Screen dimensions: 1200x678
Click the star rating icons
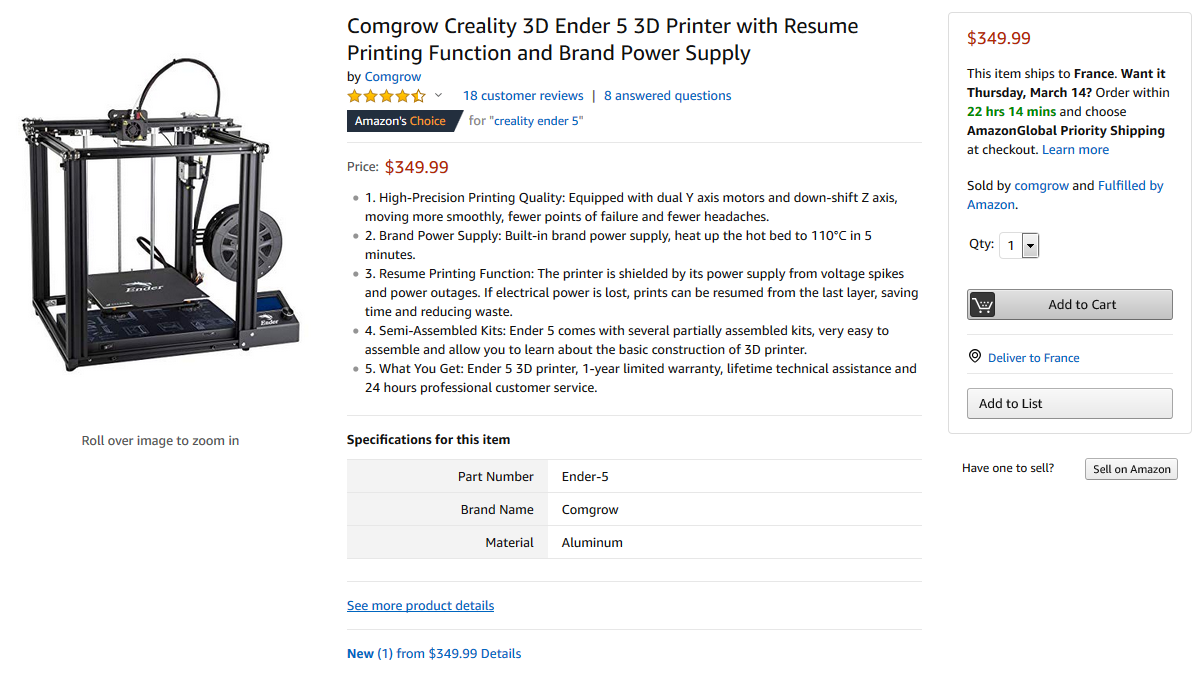pos(386,96)
